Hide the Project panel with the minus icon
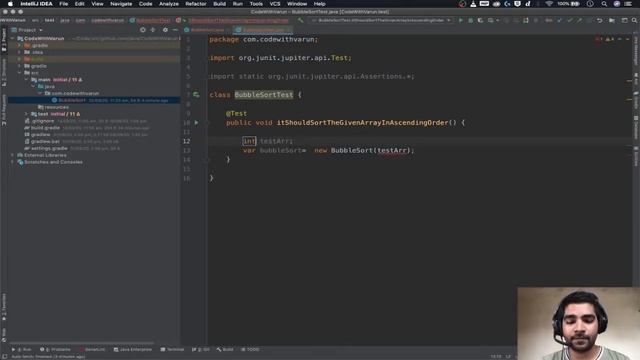Image resolution: width=640 pixels, height=360 pixels. coord(176,30)
